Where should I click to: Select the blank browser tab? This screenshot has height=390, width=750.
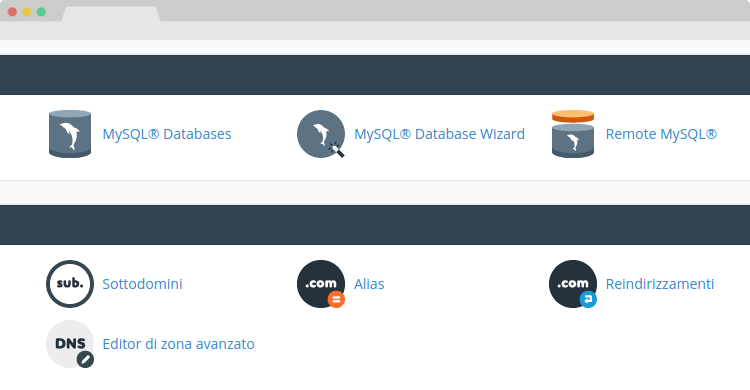[111, 14]
